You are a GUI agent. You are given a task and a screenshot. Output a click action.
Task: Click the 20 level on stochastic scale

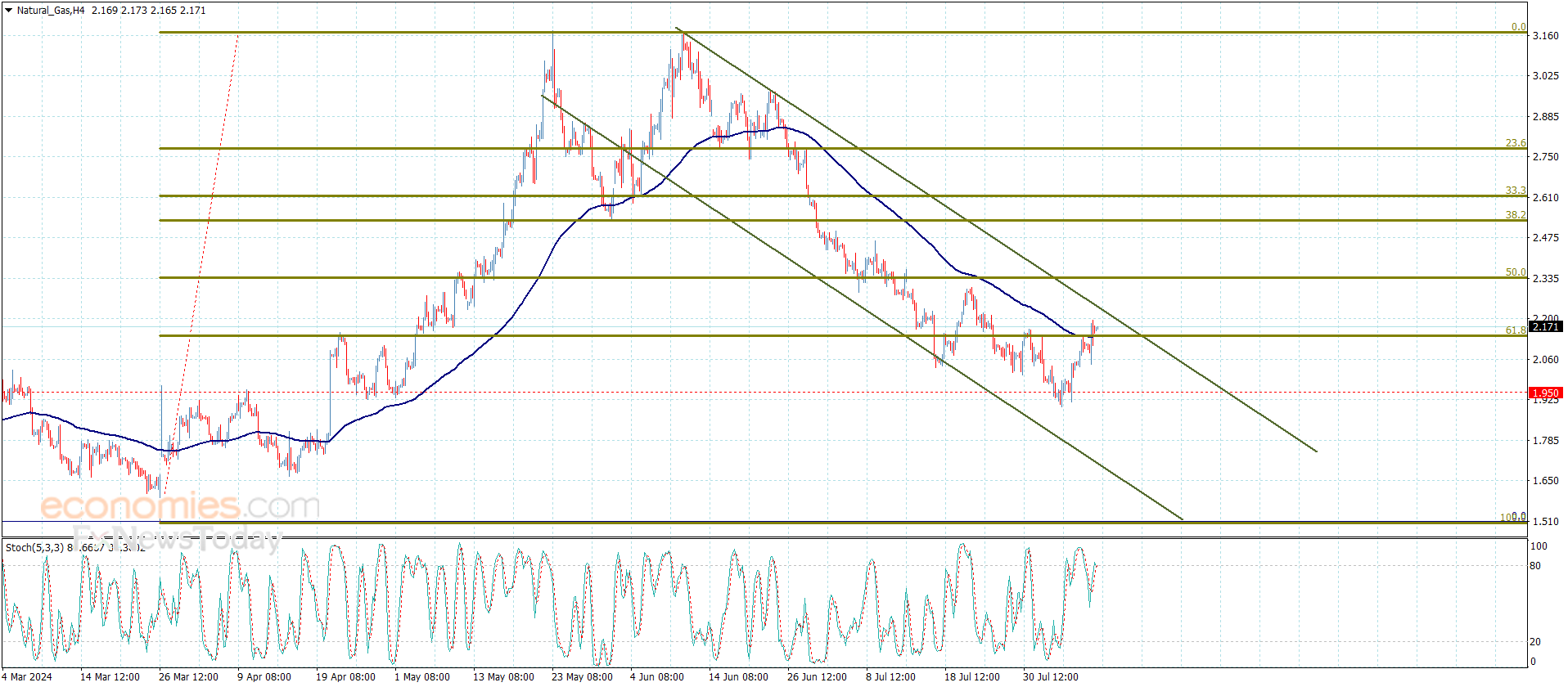pos(1535,642)
